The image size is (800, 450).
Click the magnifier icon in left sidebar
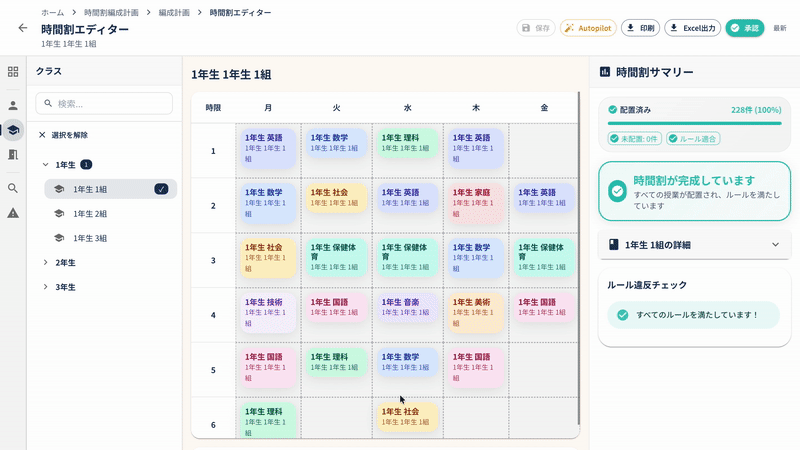13,188
